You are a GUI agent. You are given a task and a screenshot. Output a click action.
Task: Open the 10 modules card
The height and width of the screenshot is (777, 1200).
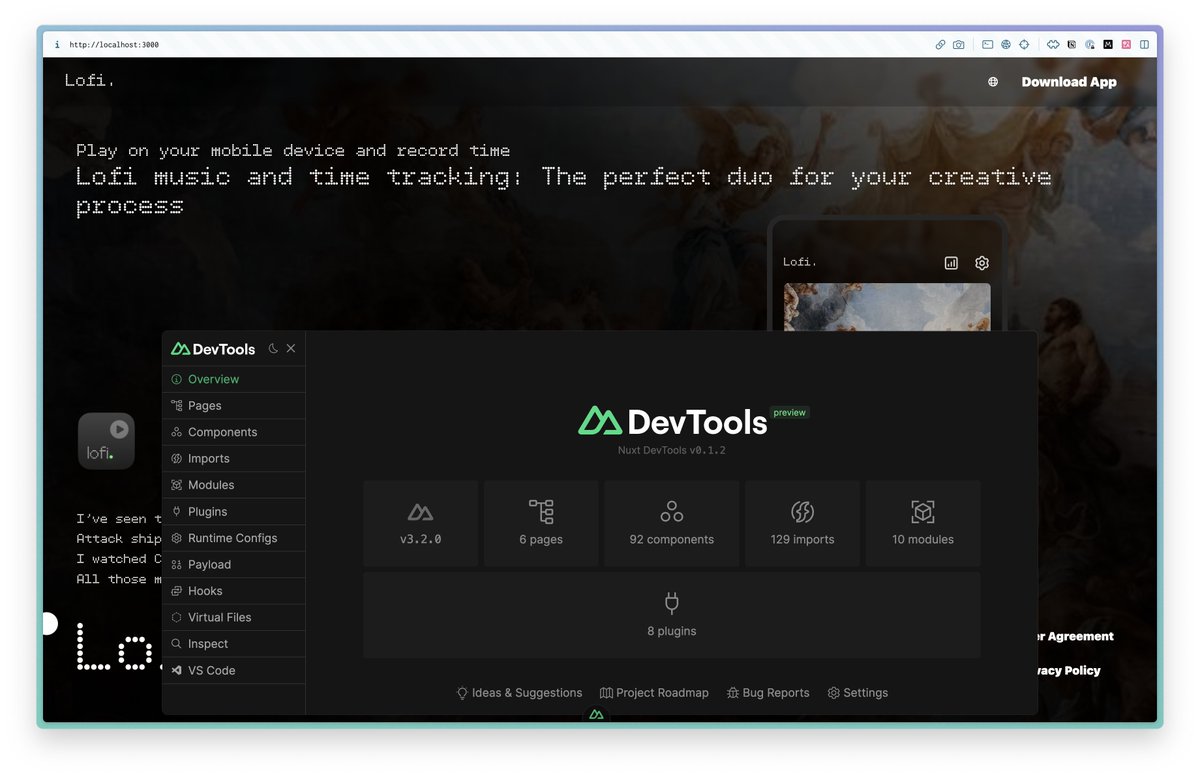click(923, 524)
